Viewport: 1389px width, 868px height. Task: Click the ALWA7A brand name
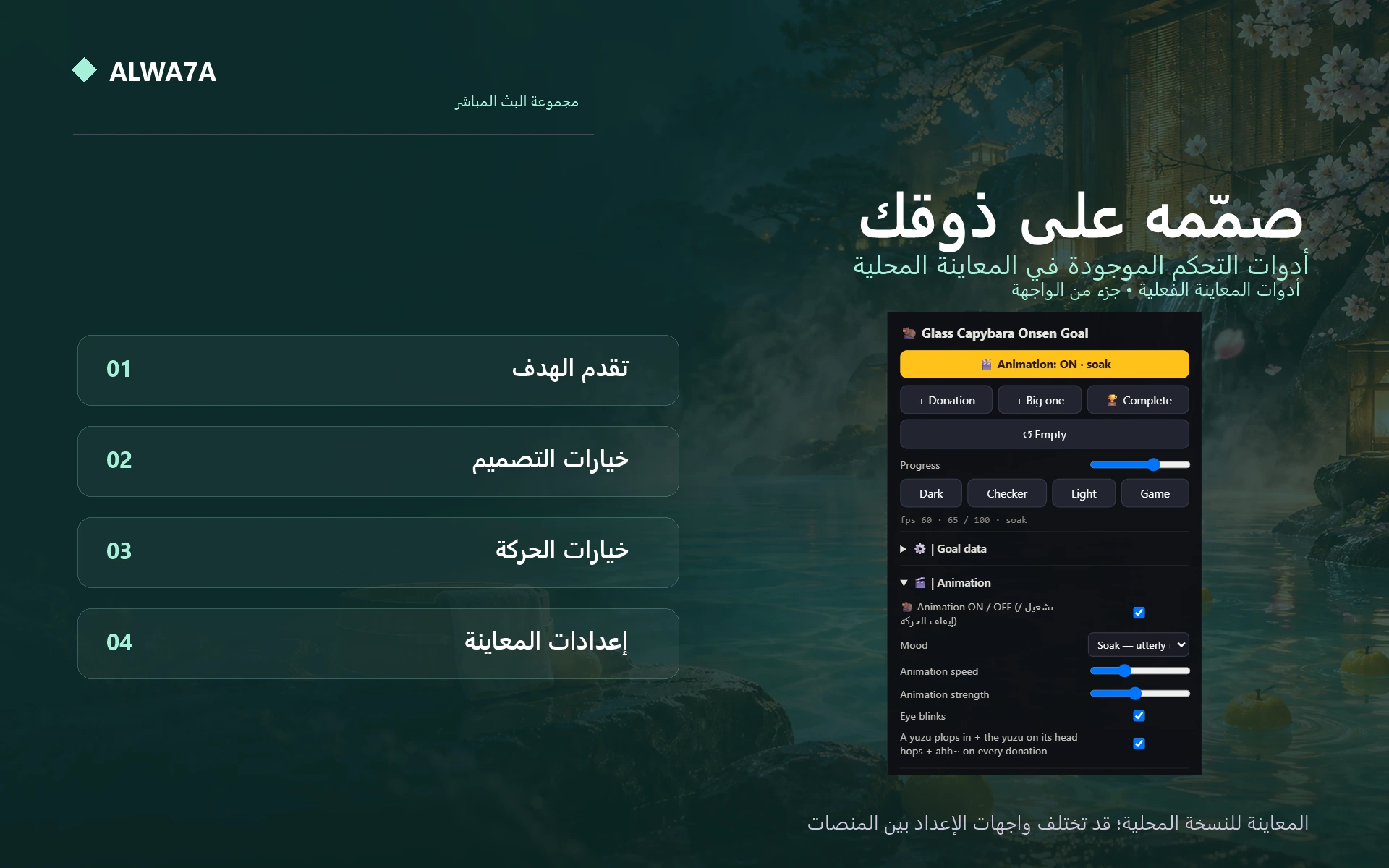pos(163,72)
